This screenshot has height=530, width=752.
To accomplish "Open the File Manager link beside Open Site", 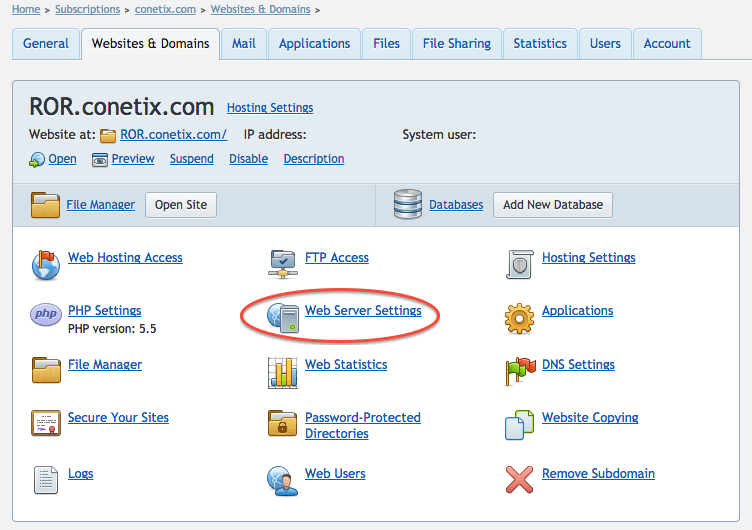I will (x=100, y=205).
